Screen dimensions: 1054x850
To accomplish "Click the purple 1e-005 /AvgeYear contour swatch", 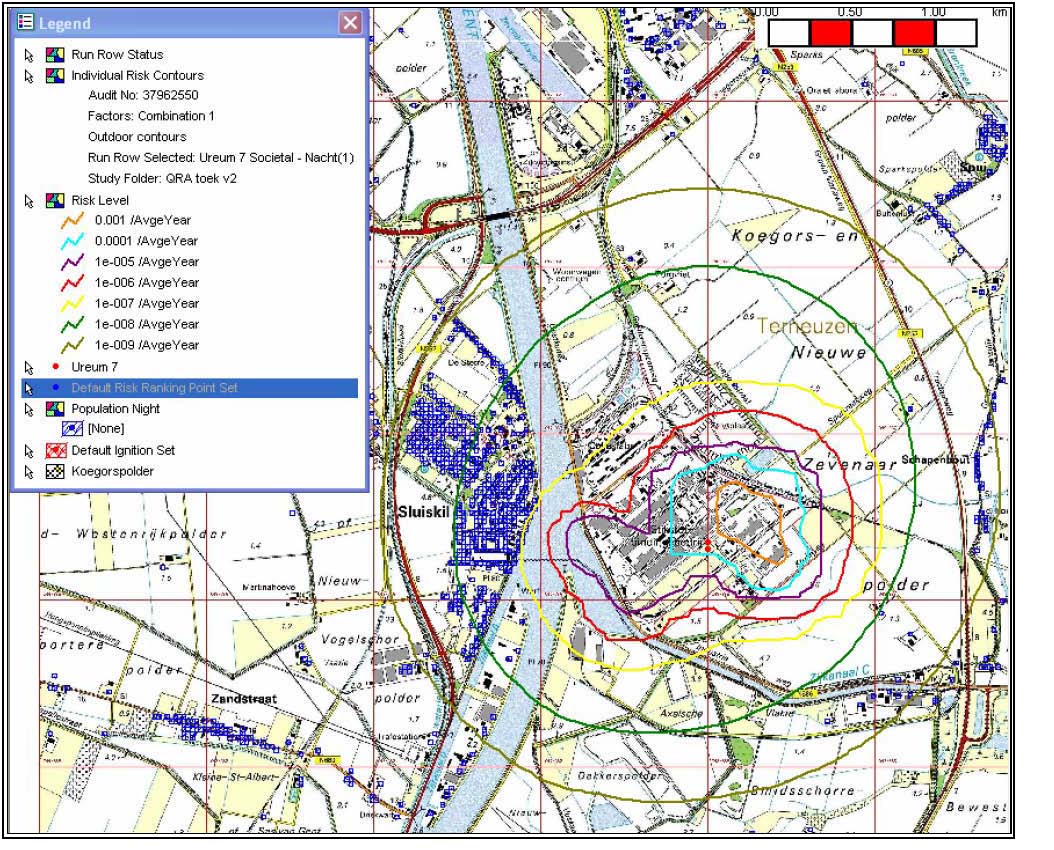I will pyautogui.click(x=73, y=262).
